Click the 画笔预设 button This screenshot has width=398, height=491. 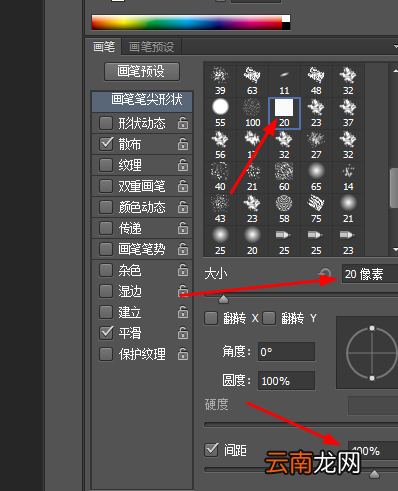(142, 71)
